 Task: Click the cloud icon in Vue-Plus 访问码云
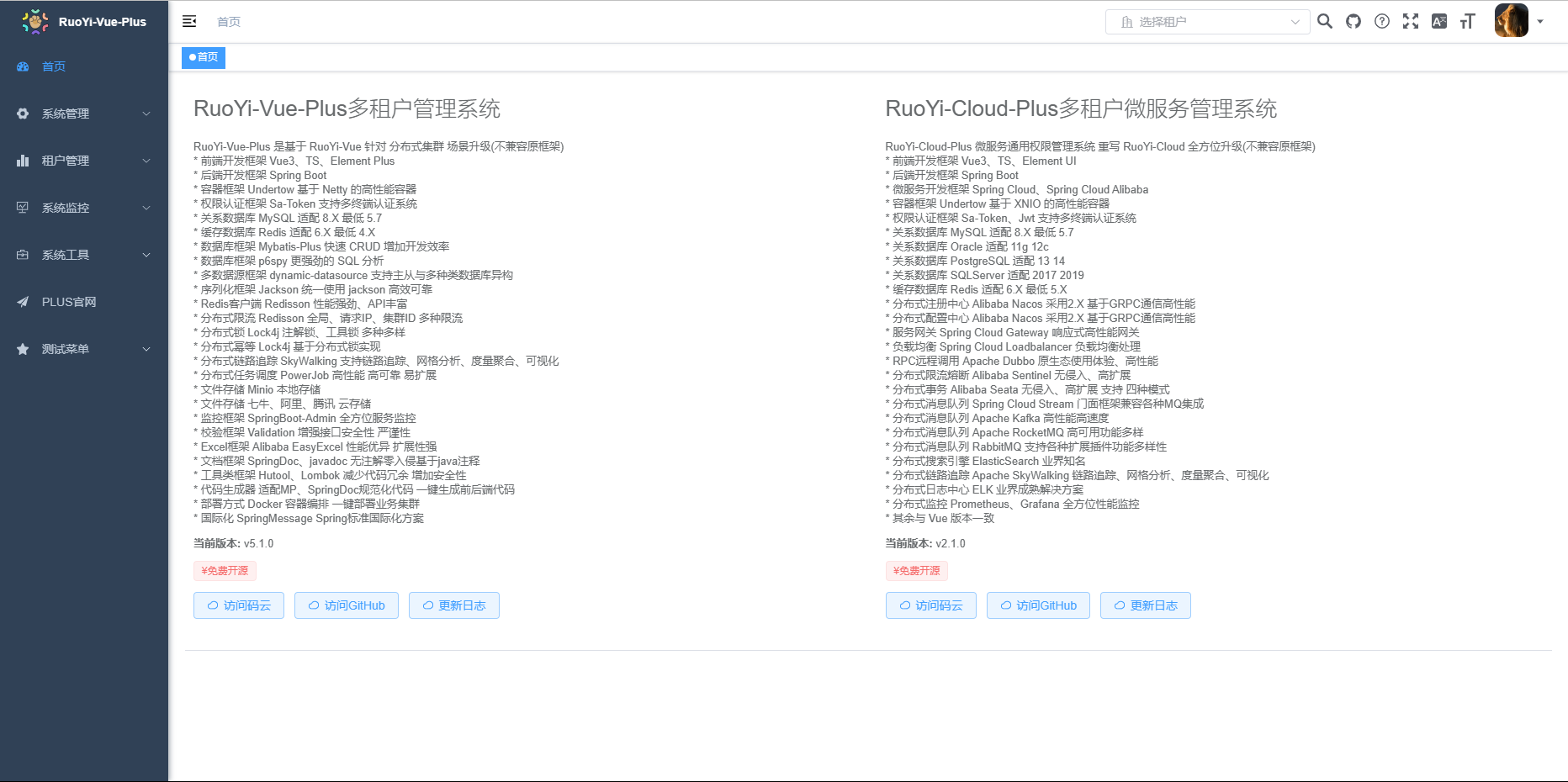click(x=213, y=605)
